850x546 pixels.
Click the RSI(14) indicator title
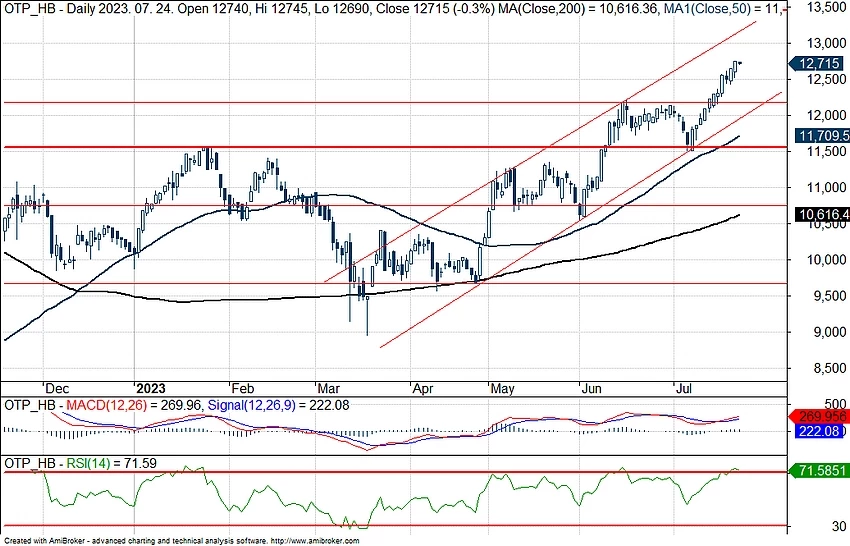point(88,464)
